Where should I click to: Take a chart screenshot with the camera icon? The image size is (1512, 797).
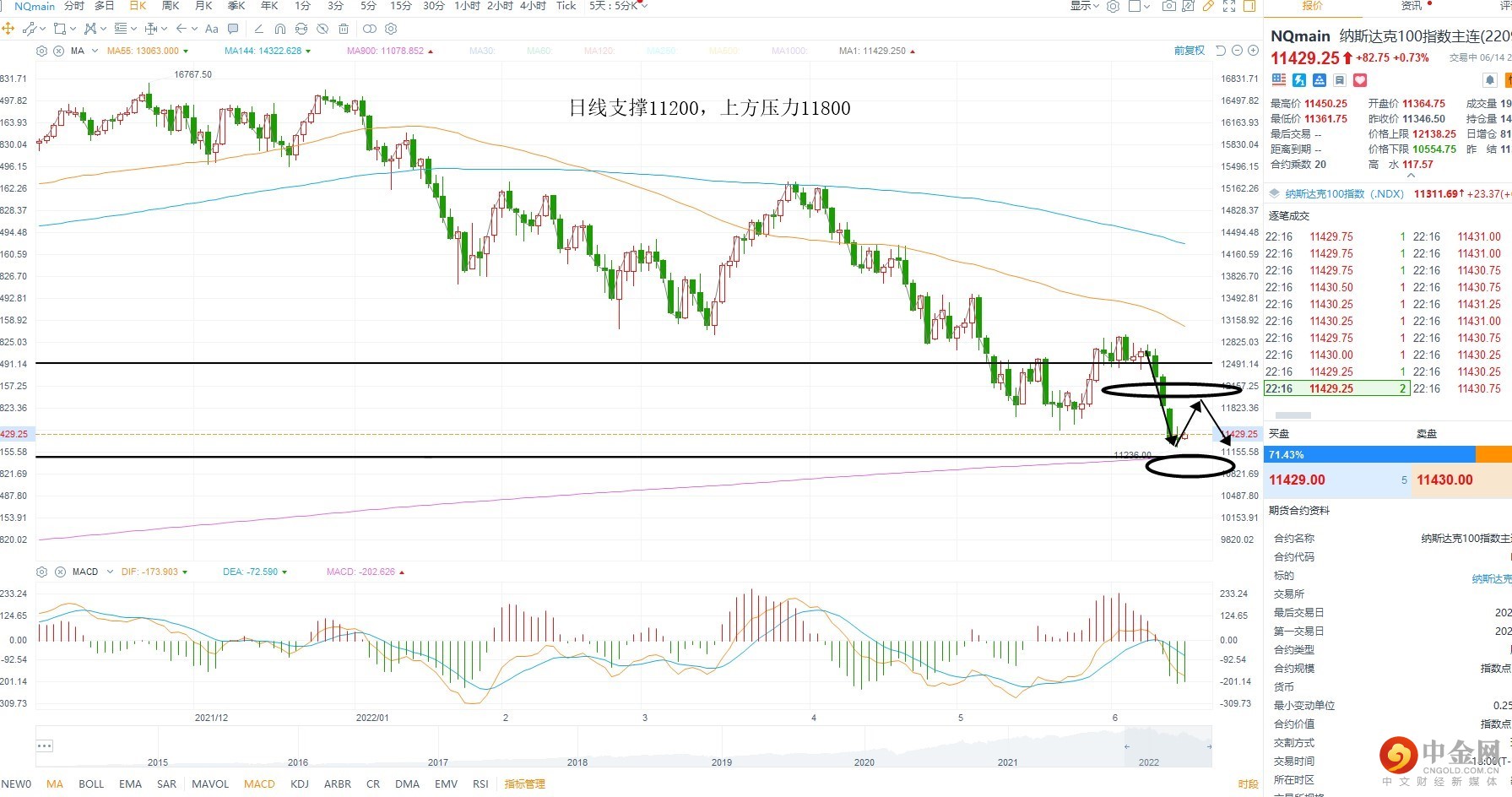tap(1168, 6)
